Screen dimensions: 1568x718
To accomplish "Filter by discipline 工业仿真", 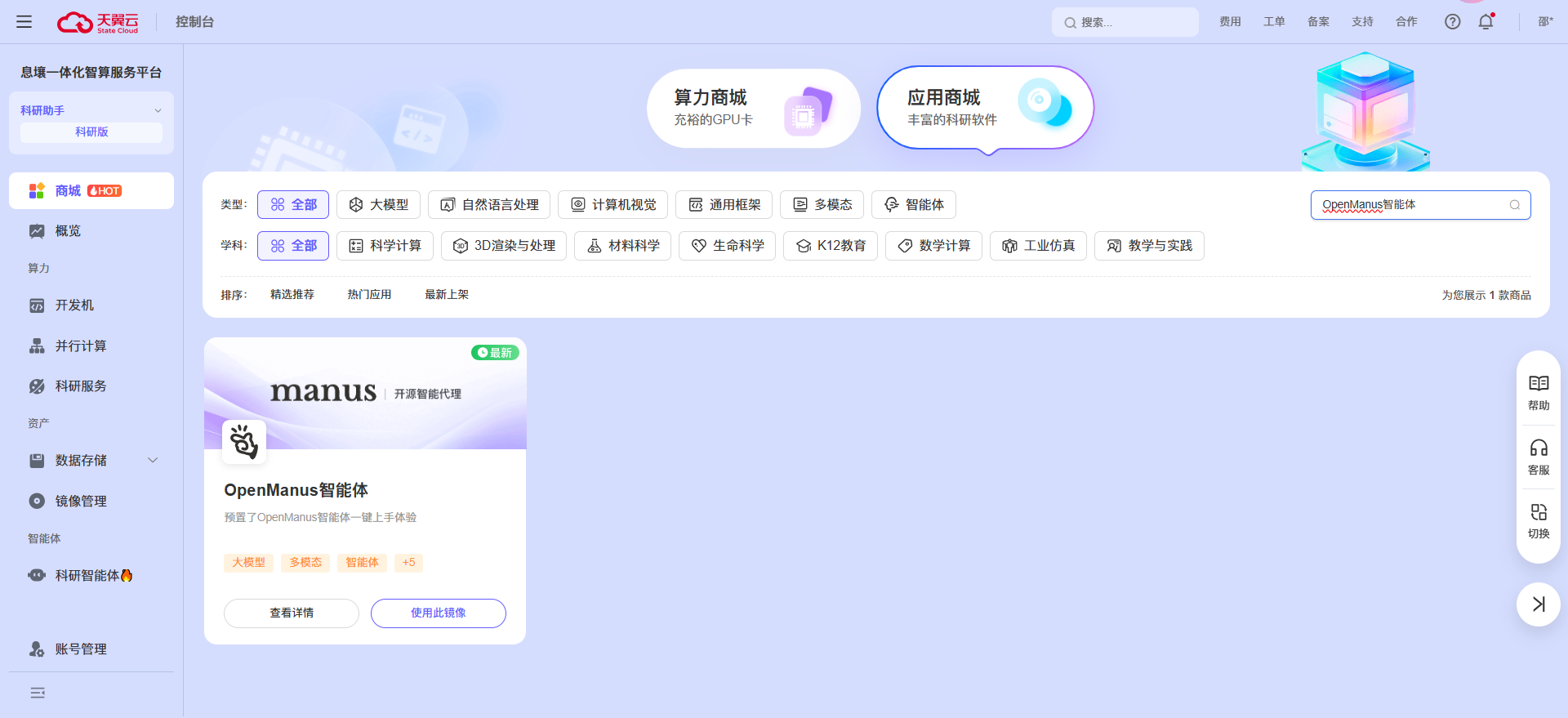I will (1038, 246).
